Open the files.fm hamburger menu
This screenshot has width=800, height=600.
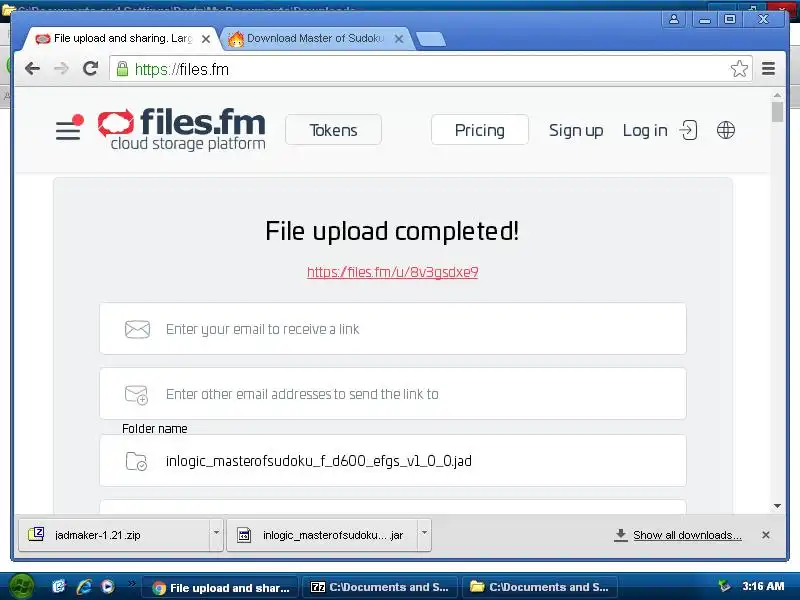click(x=69, y=128)
